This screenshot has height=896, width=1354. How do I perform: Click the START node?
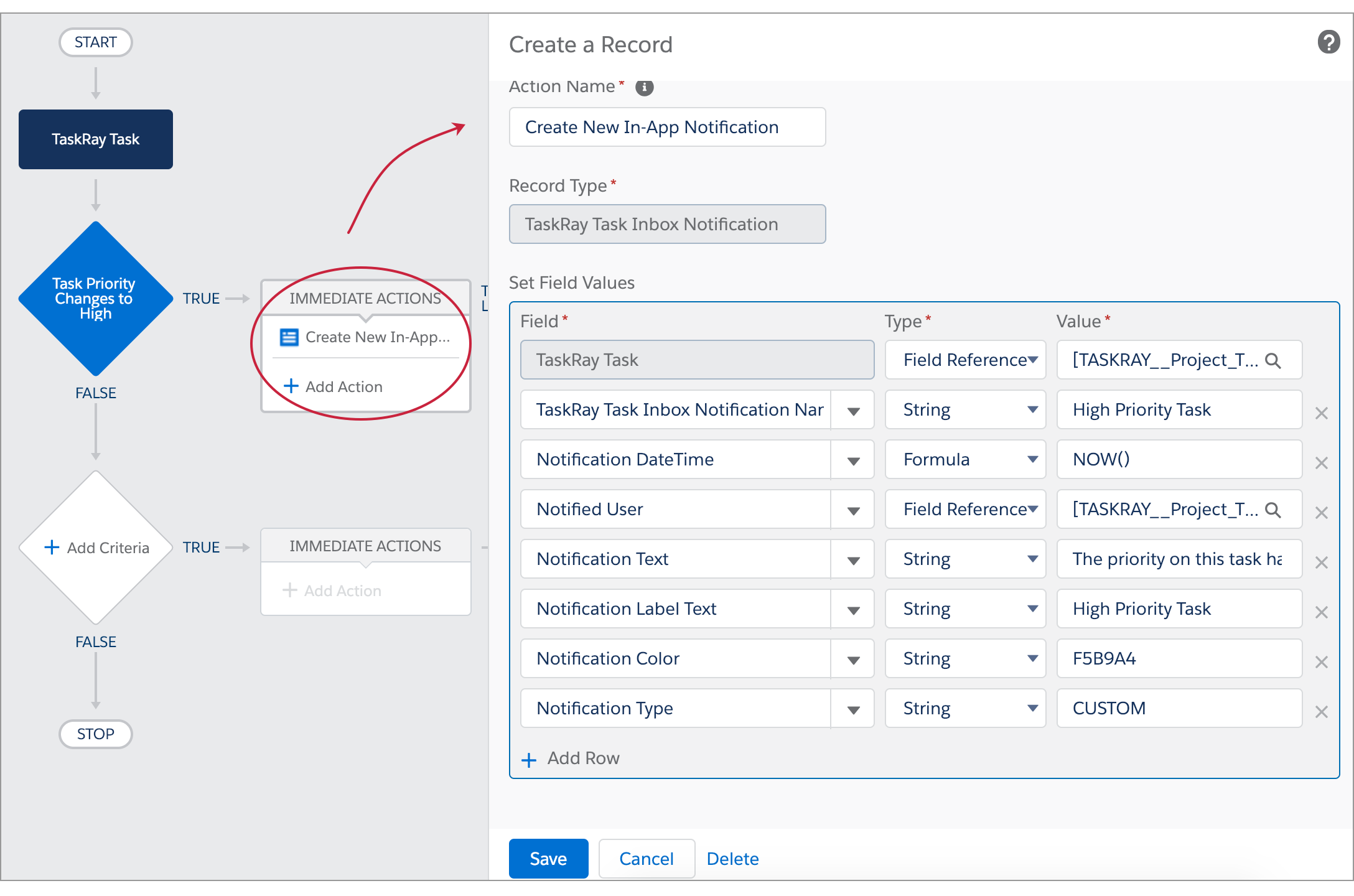point(96,42)
